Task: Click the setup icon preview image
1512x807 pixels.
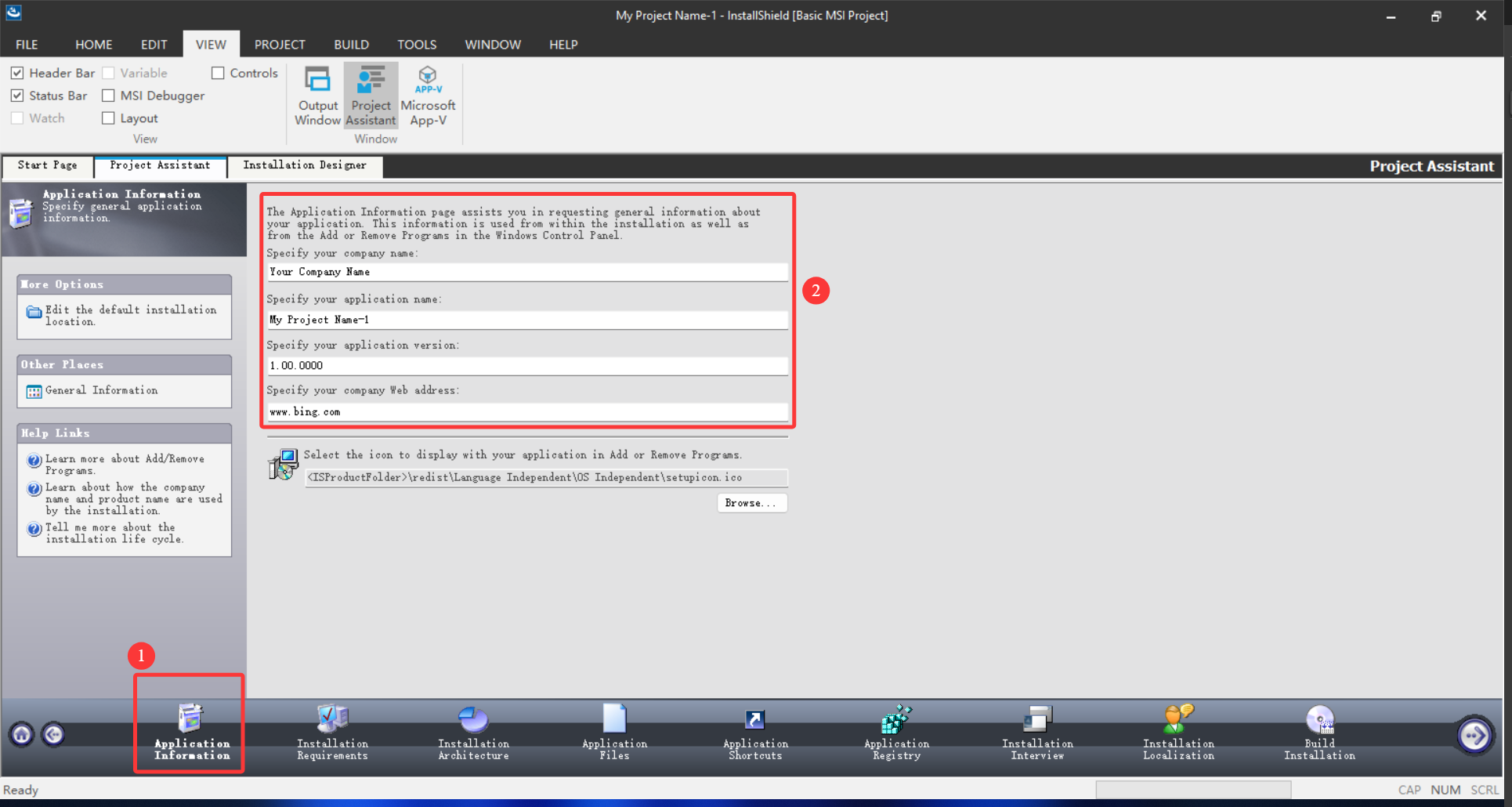Action: click(x=283, y=465)
